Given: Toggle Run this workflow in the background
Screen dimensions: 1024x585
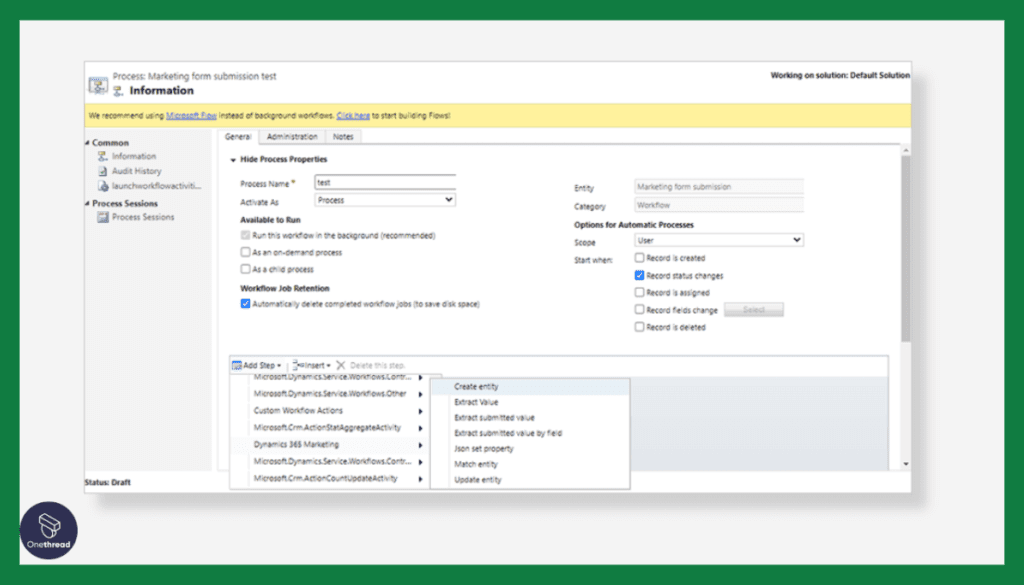Looking at the screenshot, I should point(246,235).
